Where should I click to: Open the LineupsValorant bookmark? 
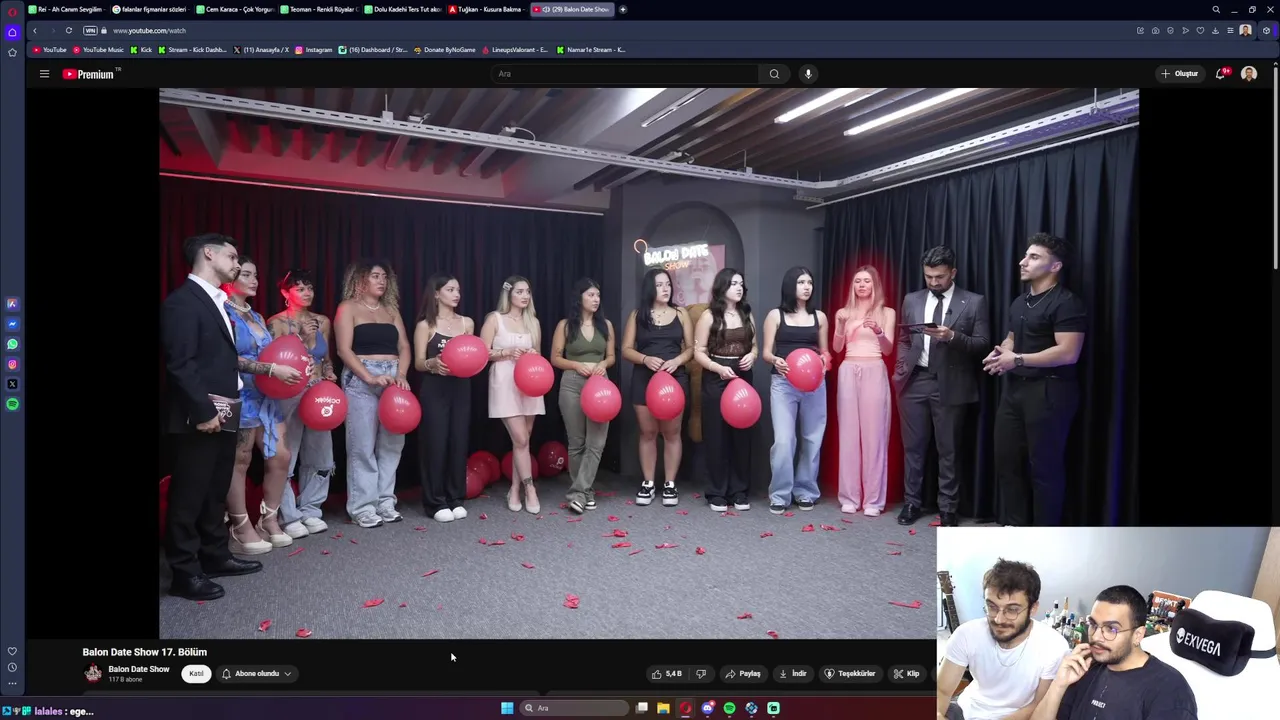point(515,50)
